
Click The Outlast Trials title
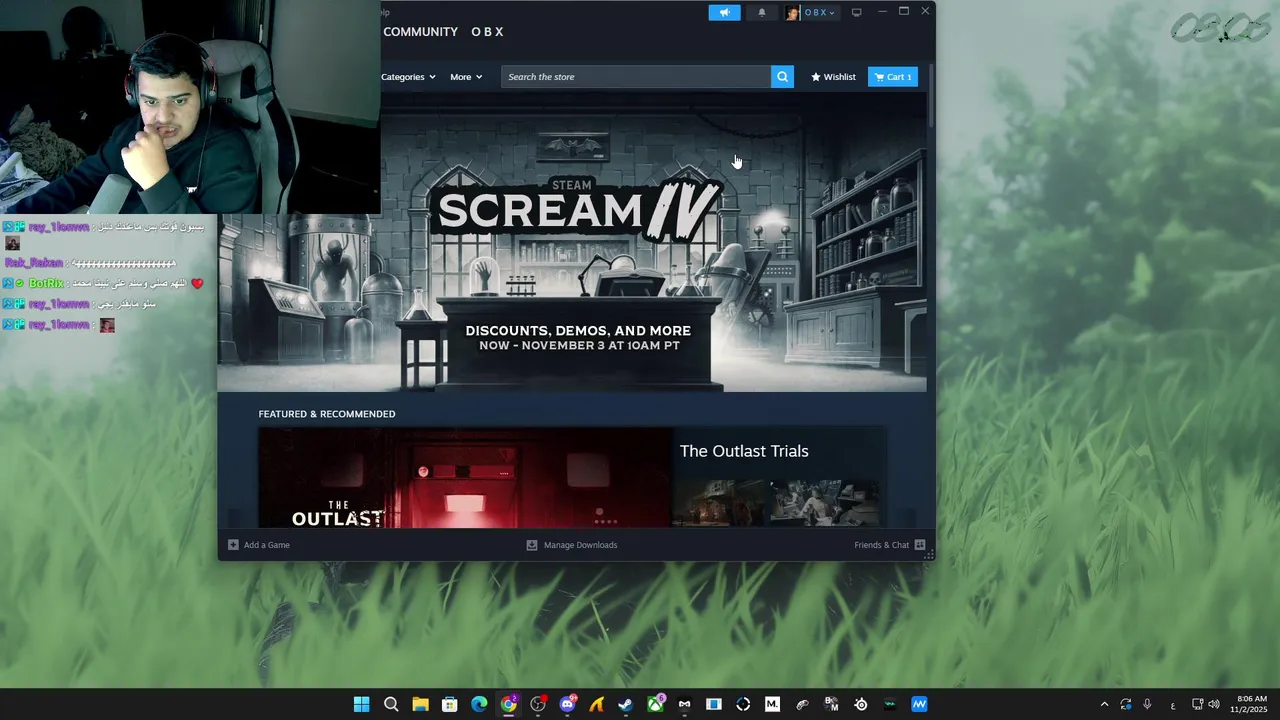tap(744, 451)
